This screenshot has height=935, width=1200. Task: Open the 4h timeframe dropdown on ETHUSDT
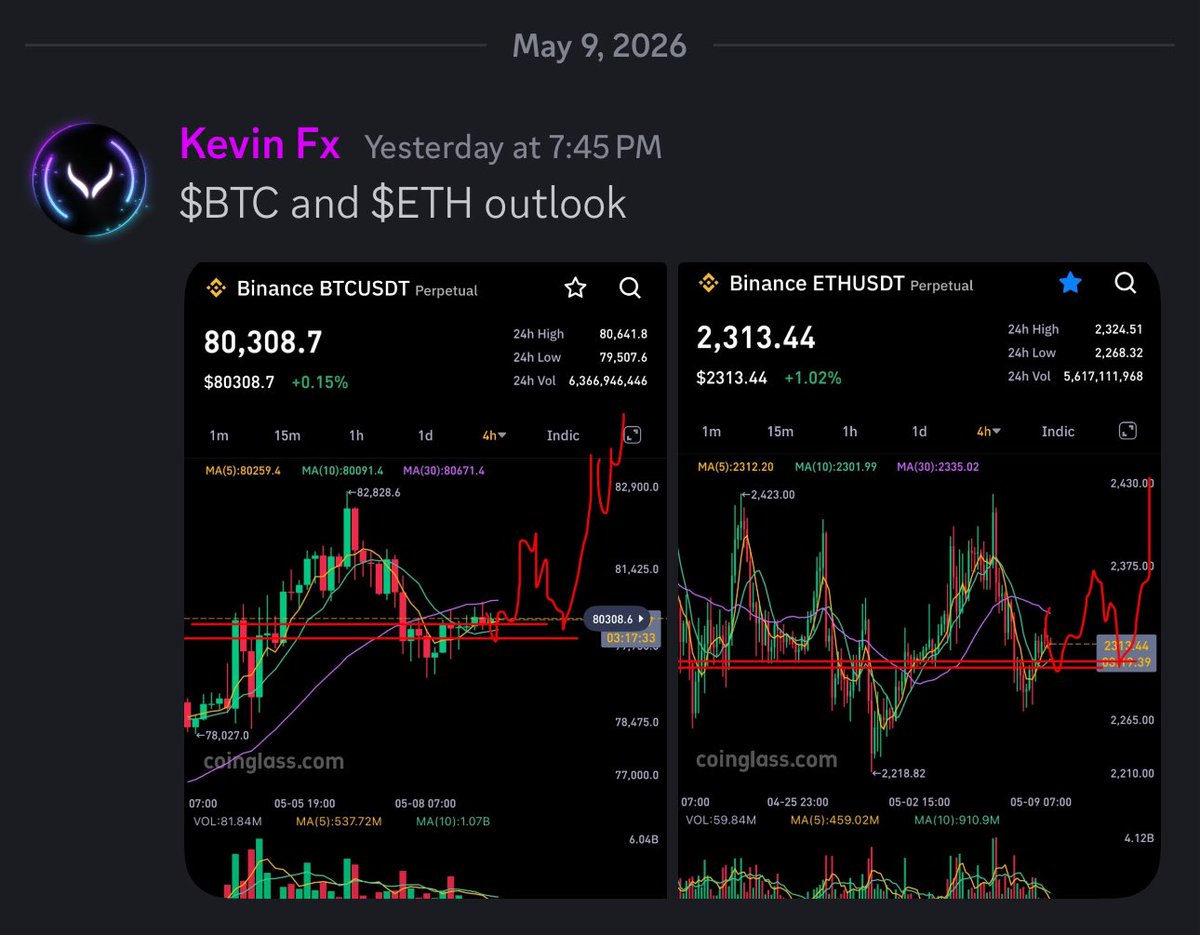[x=988, y=431]
